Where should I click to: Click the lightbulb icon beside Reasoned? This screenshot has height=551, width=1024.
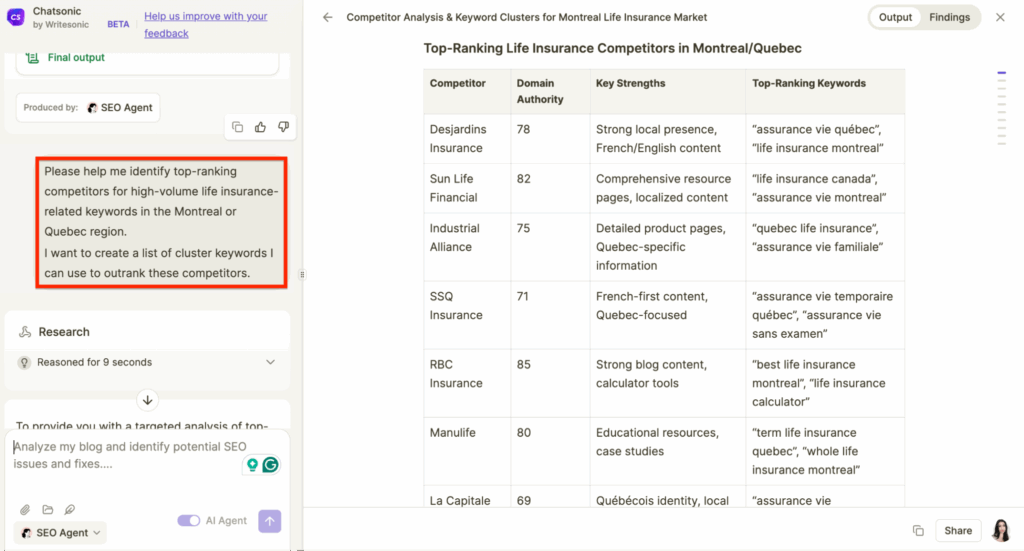pyautogui.click(x=24, y=362)
